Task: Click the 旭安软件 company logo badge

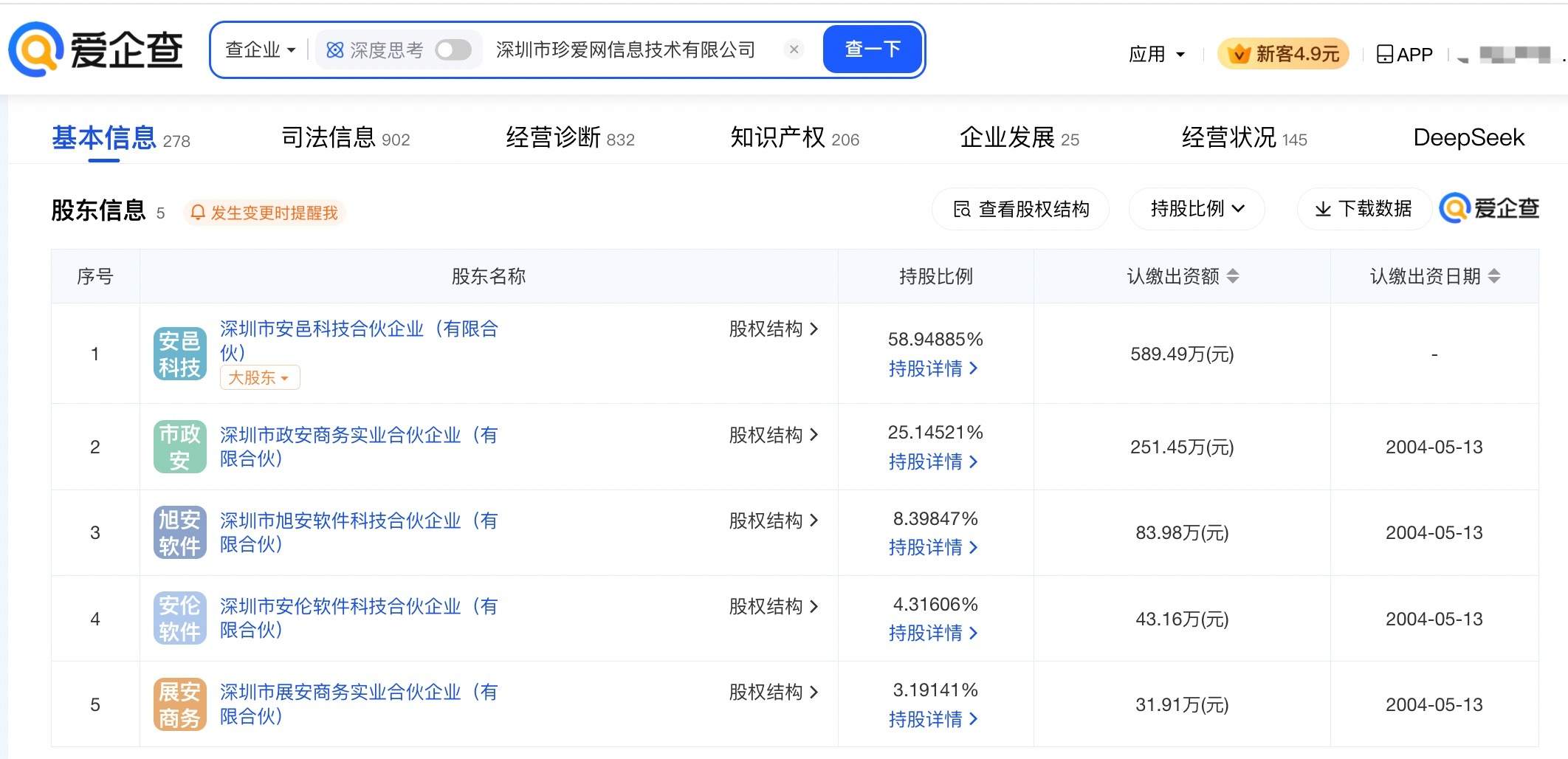Action: (179, 532)
